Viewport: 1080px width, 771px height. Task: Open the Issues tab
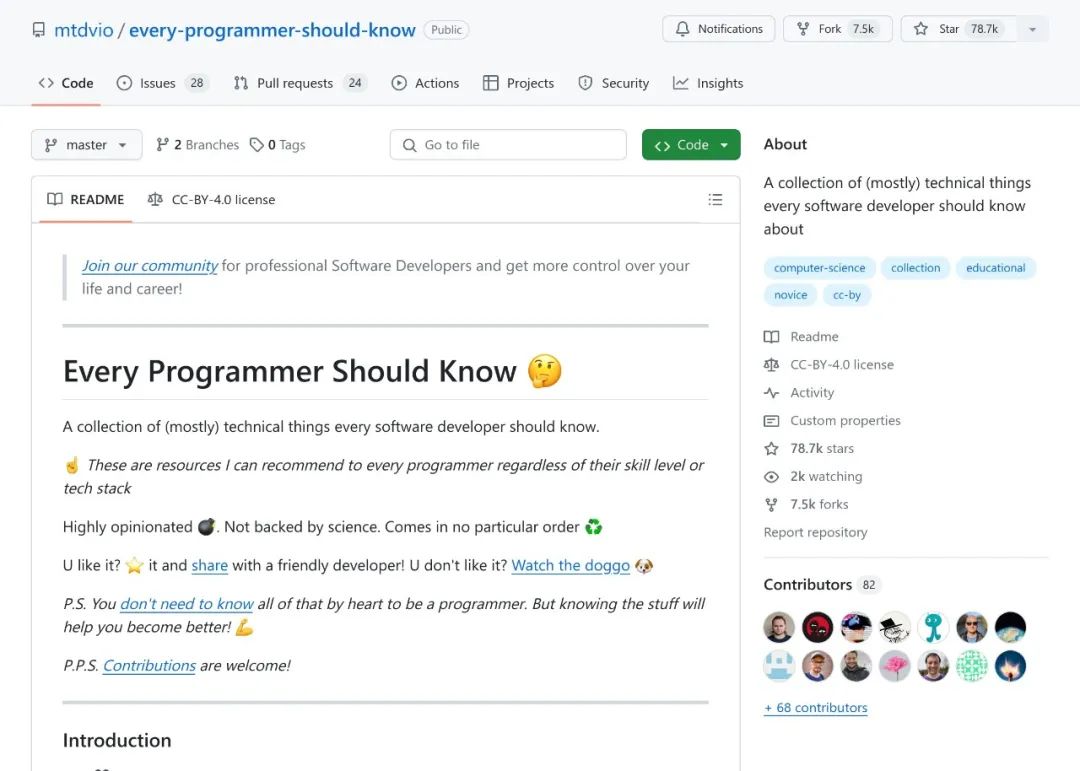(x=162, y=83)
